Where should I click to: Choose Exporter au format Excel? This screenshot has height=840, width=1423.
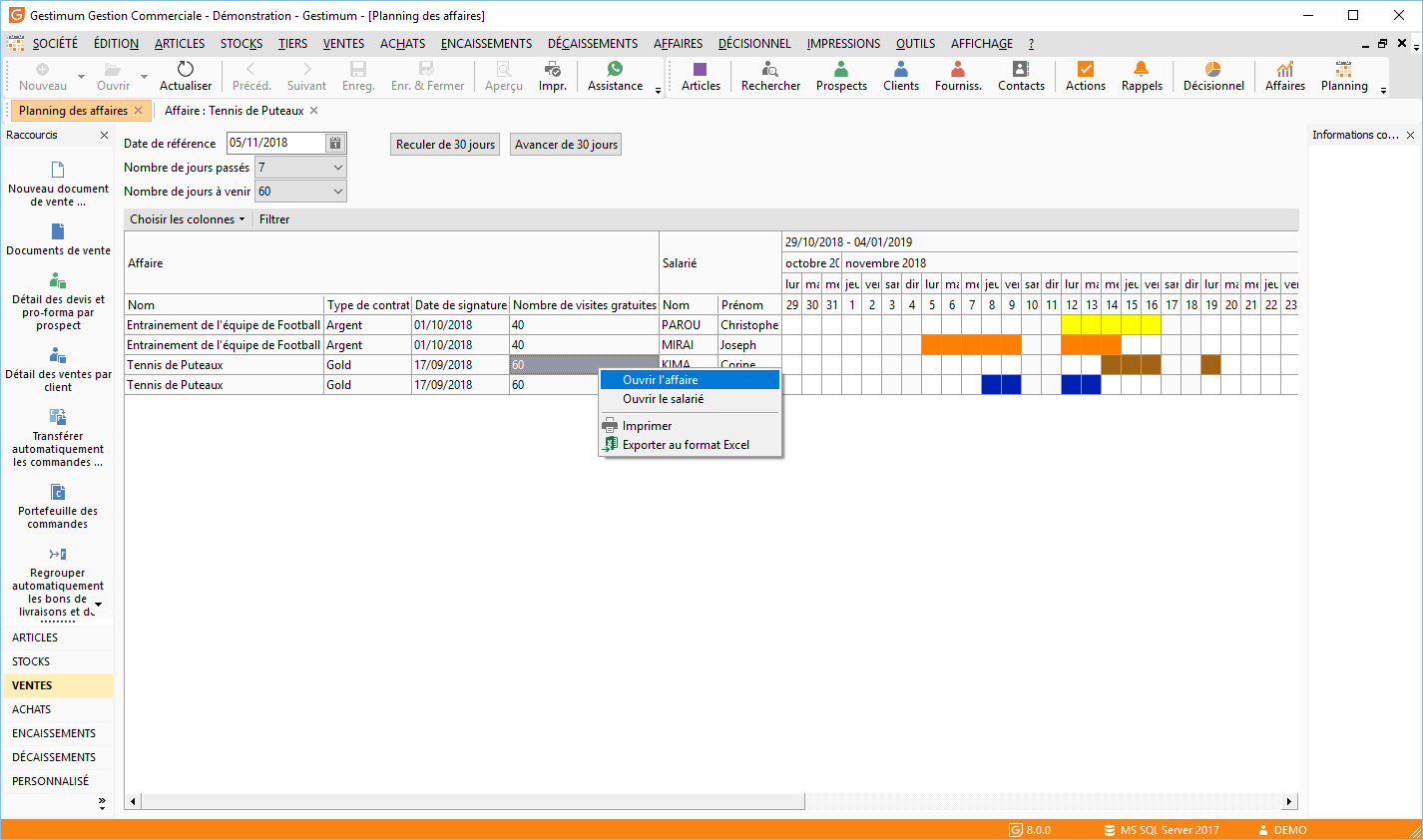click(x=690, y=445)
